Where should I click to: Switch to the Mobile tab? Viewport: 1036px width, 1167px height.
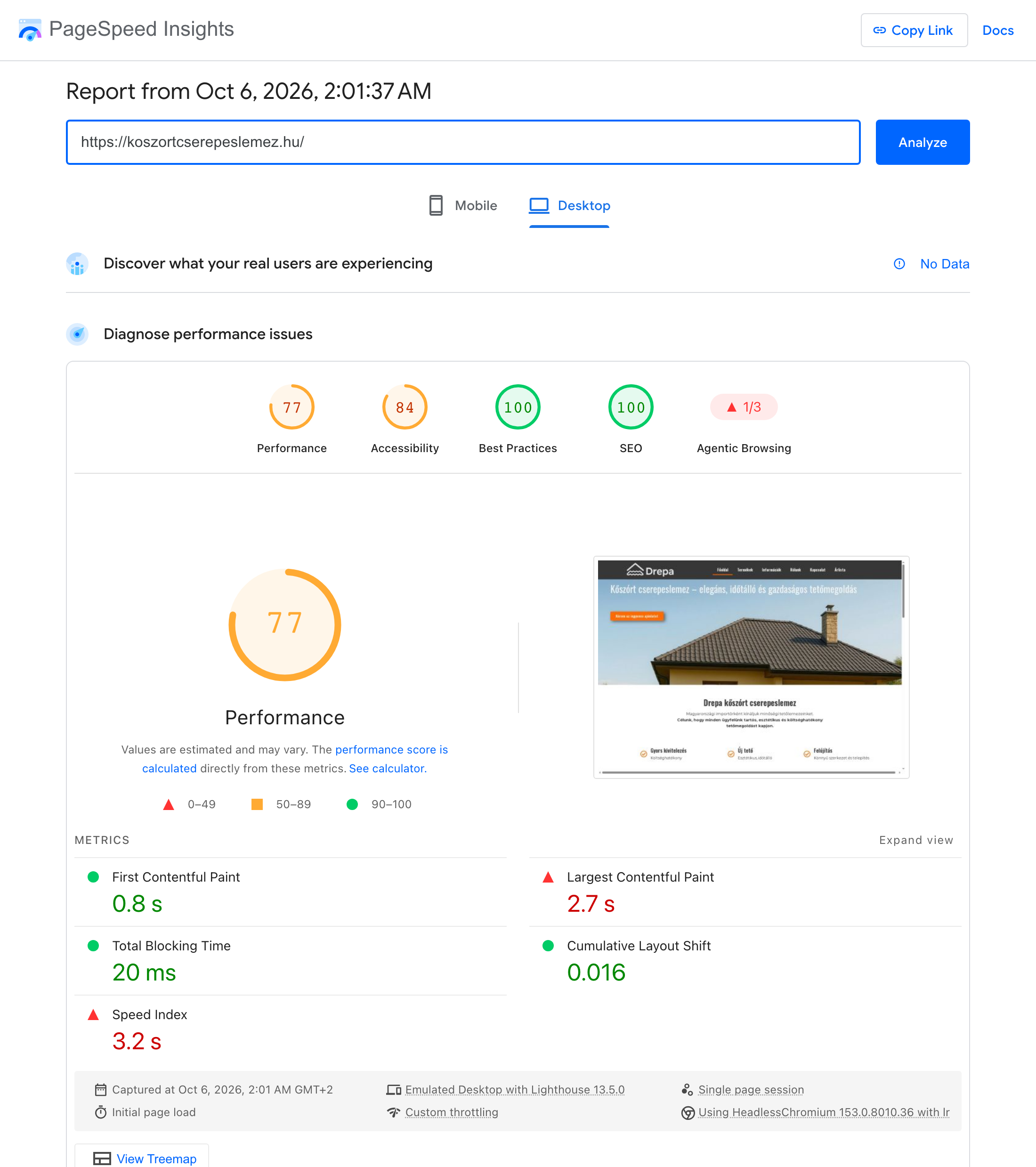(463, 205)
